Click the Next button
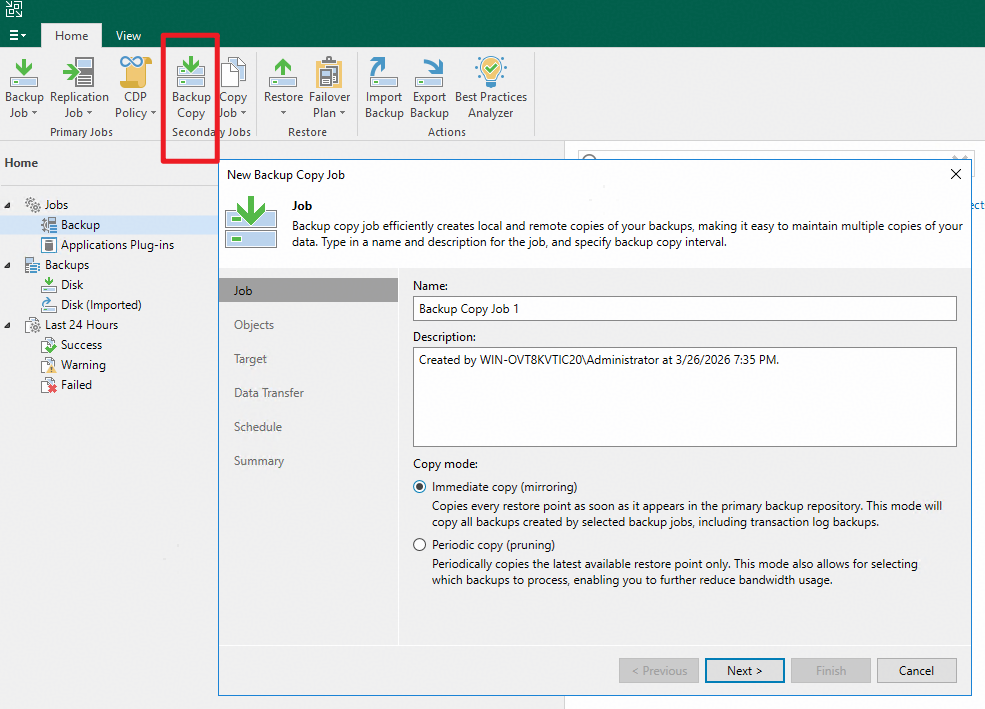Image resolution: width=985 pixels, height=709 pixels. coord(744,670)
